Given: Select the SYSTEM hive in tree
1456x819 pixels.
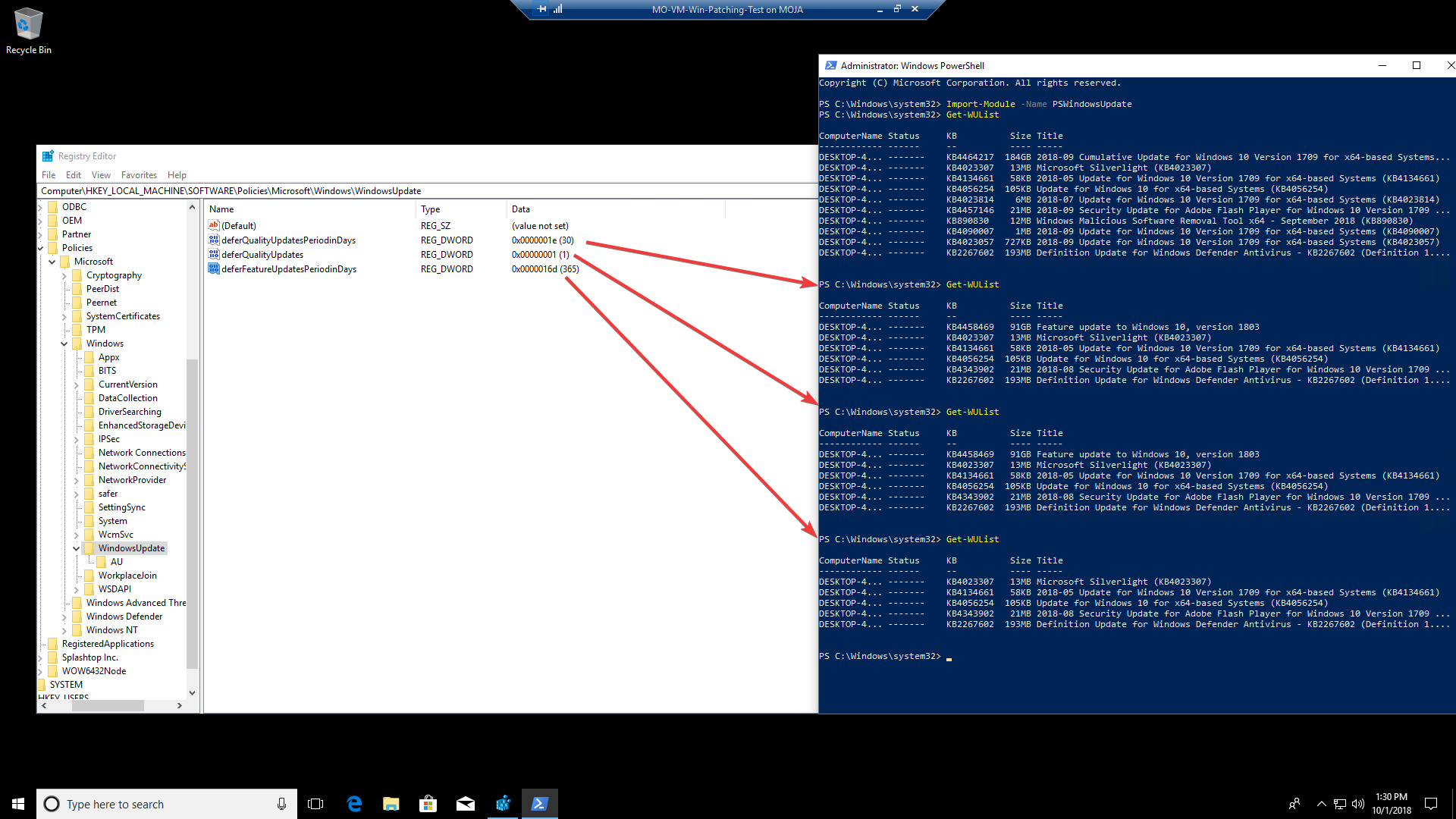Looking at the screenshot, I should (x=66, y=685).
